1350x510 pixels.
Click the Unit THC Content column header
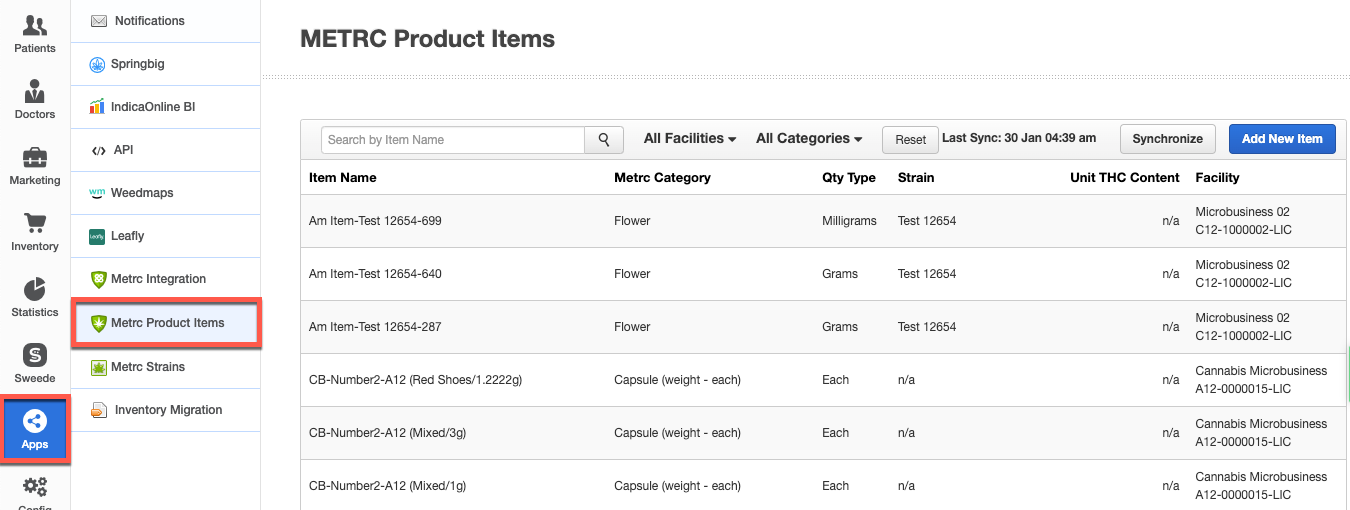(x=1125, y=178)
